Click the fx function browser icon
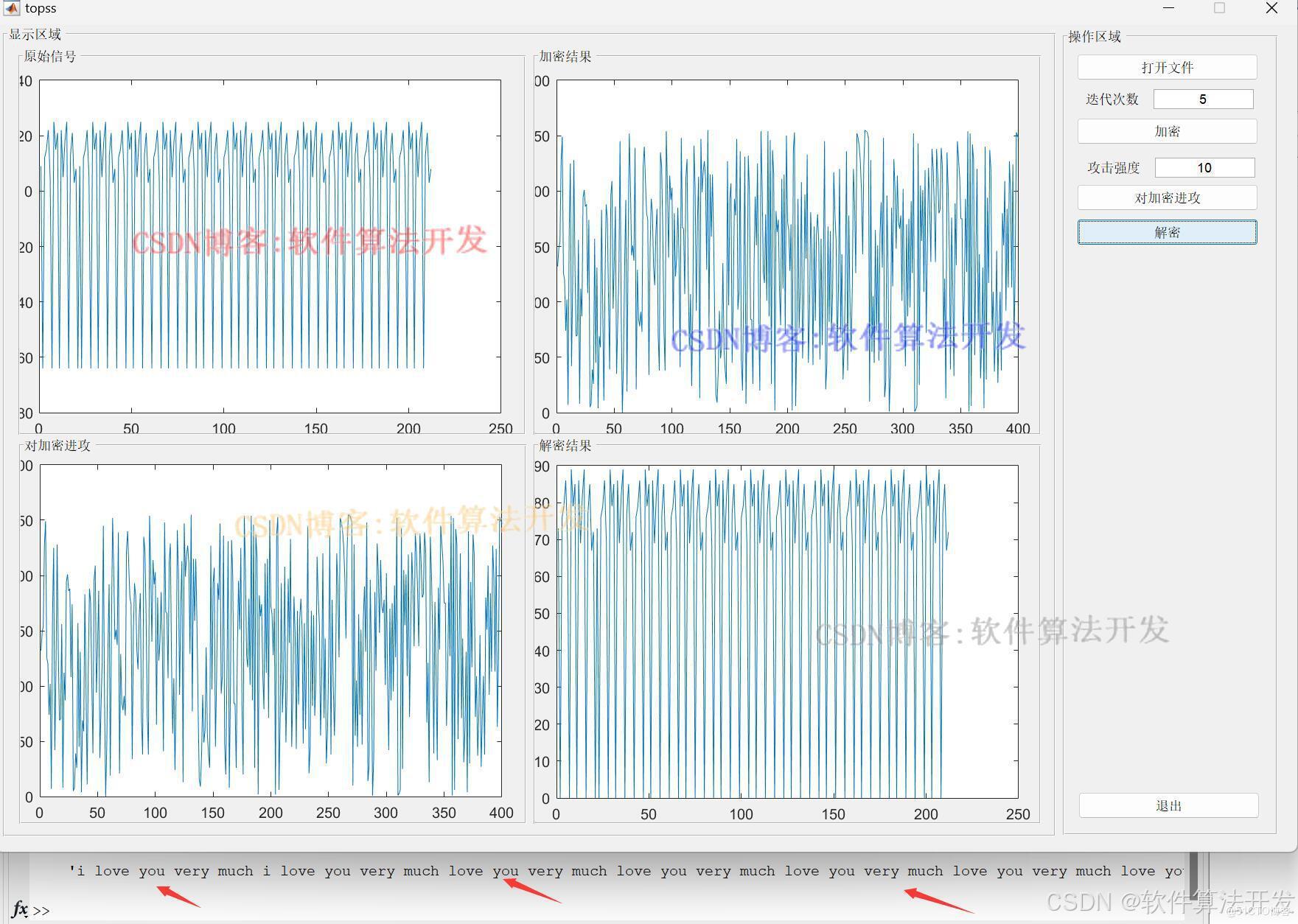 (20, 909)
